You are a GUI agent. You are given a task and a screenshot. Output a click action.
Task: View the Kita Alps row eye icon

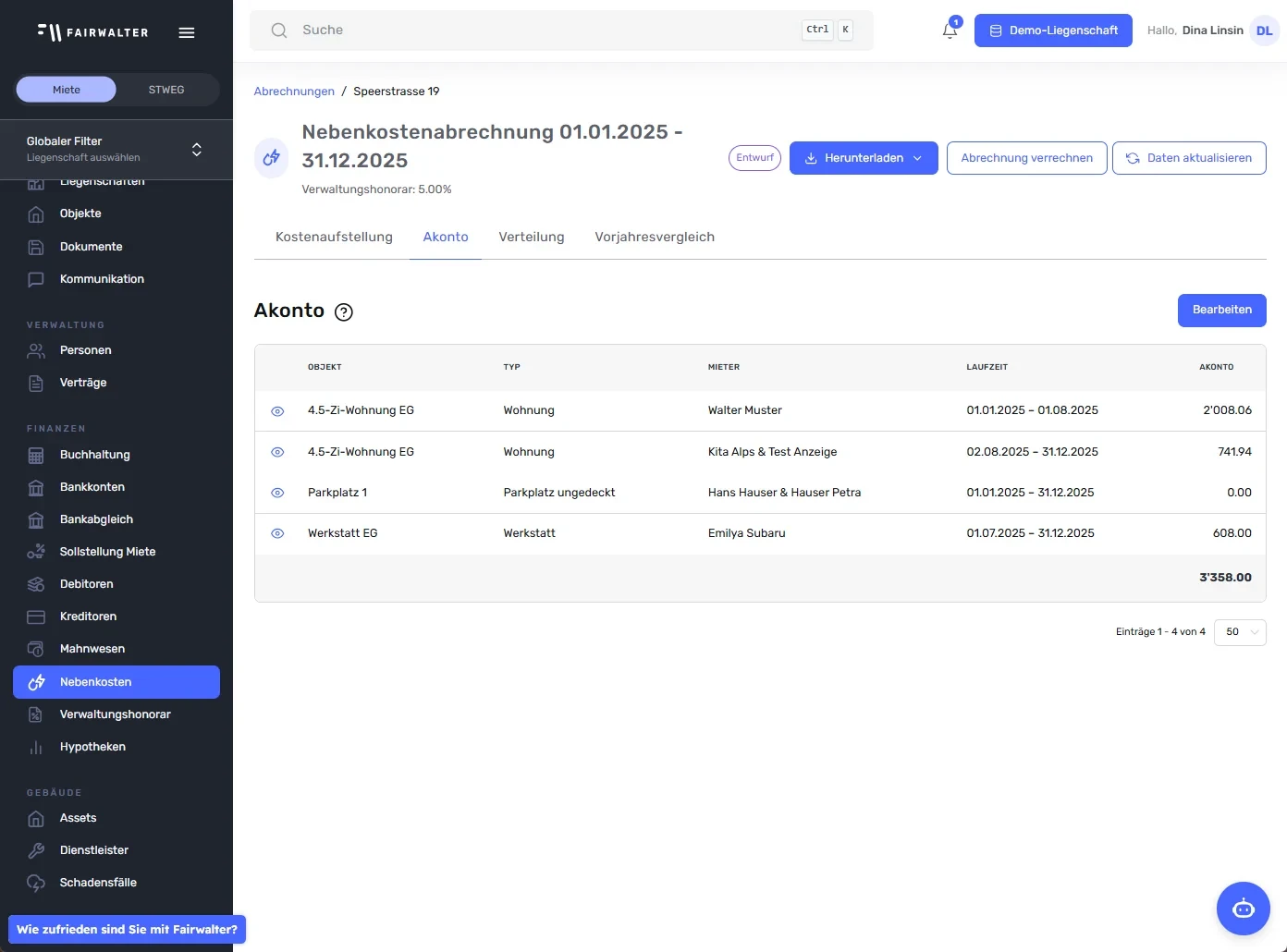click(x=277, y=452)
